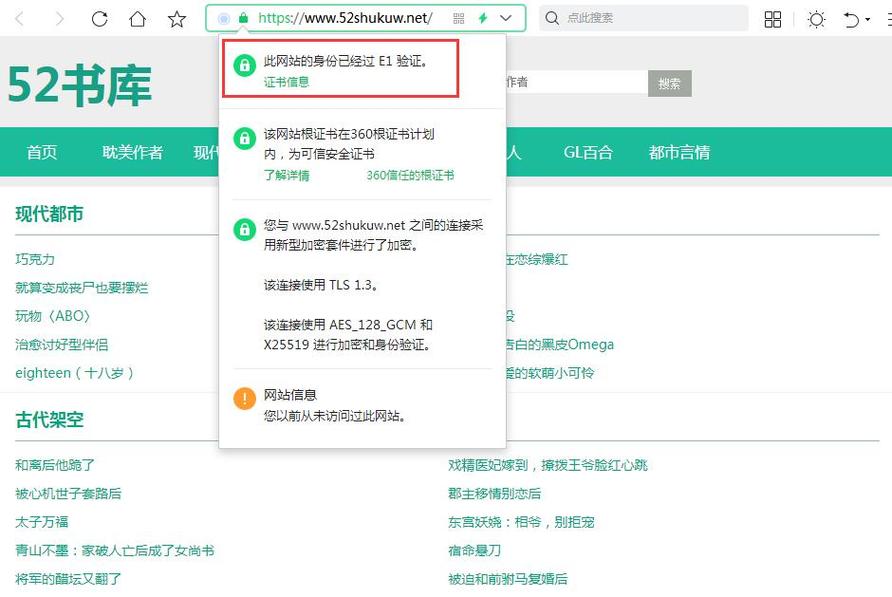Image resolution: width=892 pixels, height=597 pixels.
Task: Open 现代都市 section heading
Action: [x=49, y=214]
